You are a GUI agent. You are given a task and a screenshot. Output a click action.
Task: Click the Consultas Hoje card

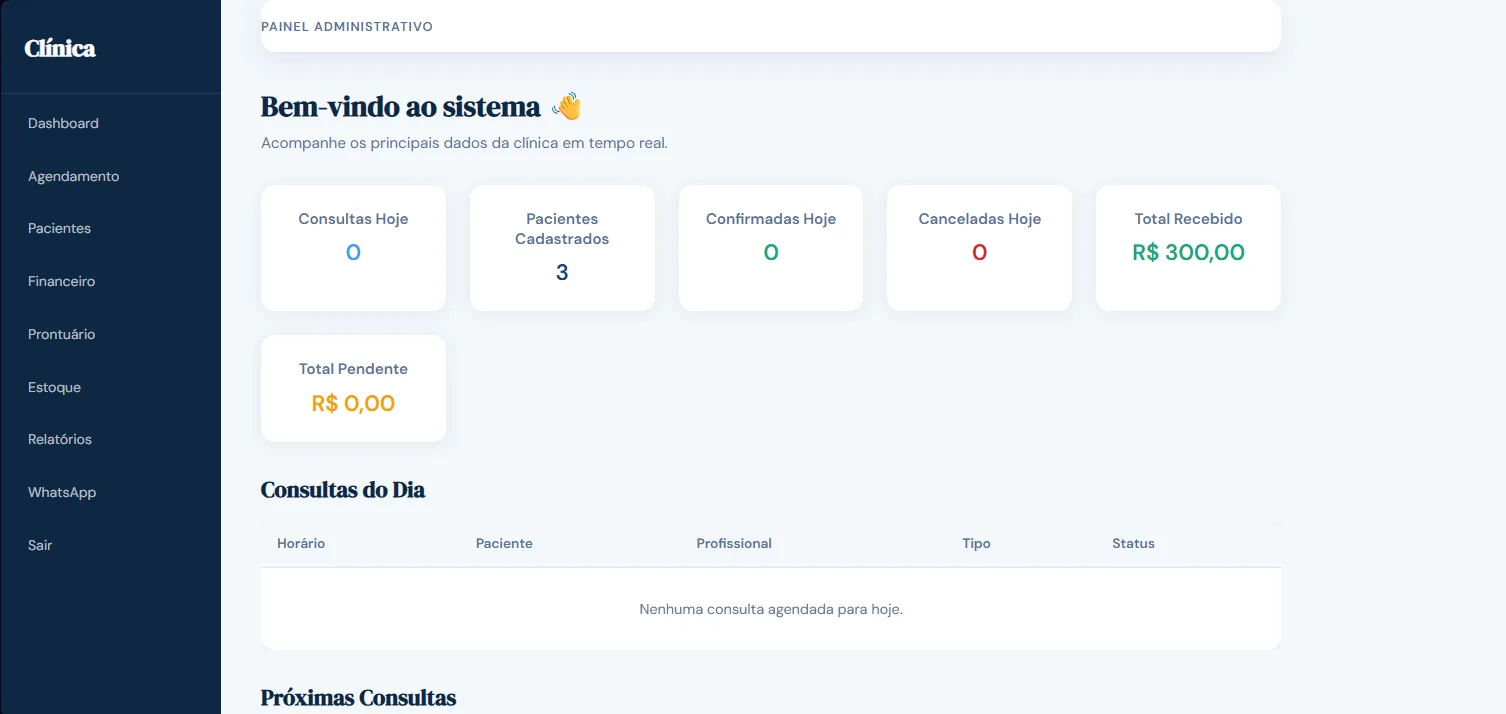point(353,248)
